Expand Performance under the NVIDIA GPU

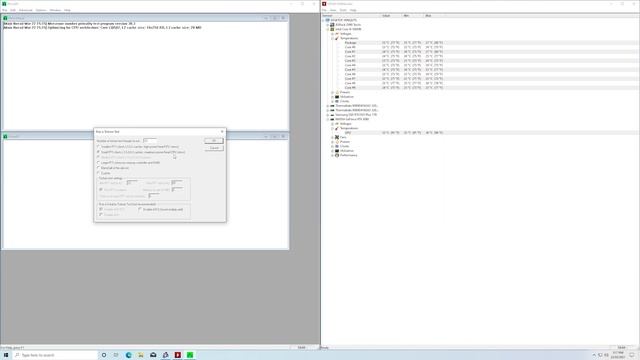click(x=333, y=155)
